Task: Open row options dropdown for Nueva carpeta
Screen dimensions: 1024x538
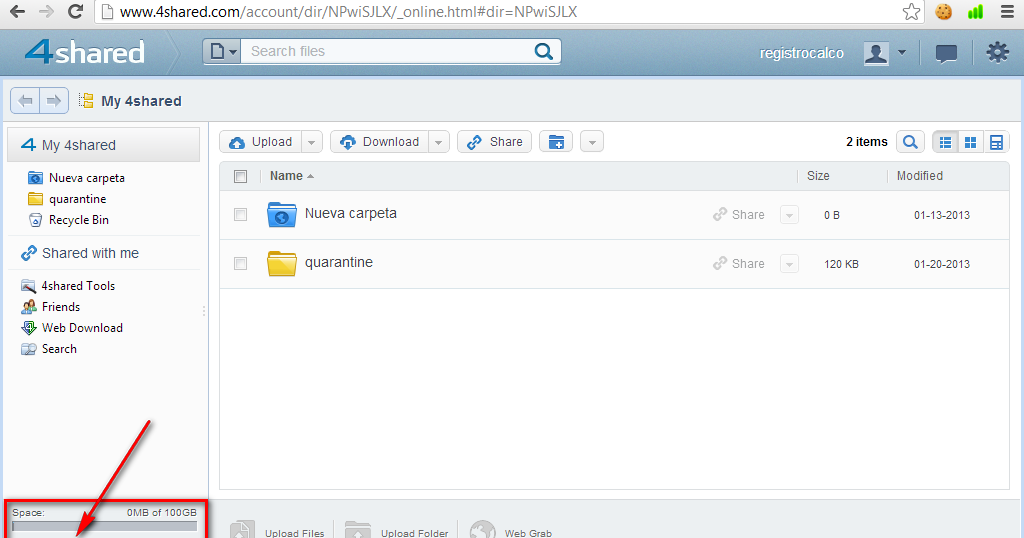Action: (789, 215)
